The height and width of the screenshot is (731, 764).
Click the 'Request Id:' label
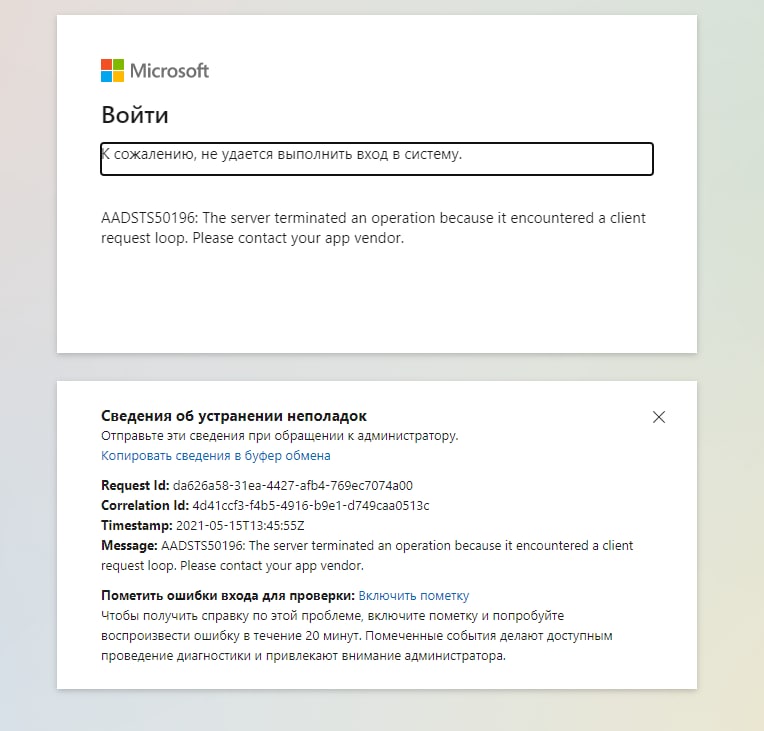click(x=135, y=485)
